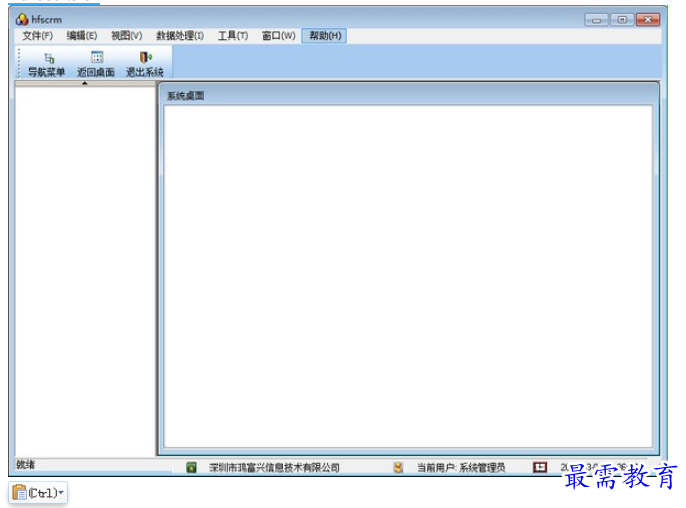Image resolution: width=686 pixels, height=508 pixels.
Task: Click the toolbar drag handle dots
Action: (x=19, y=63)
